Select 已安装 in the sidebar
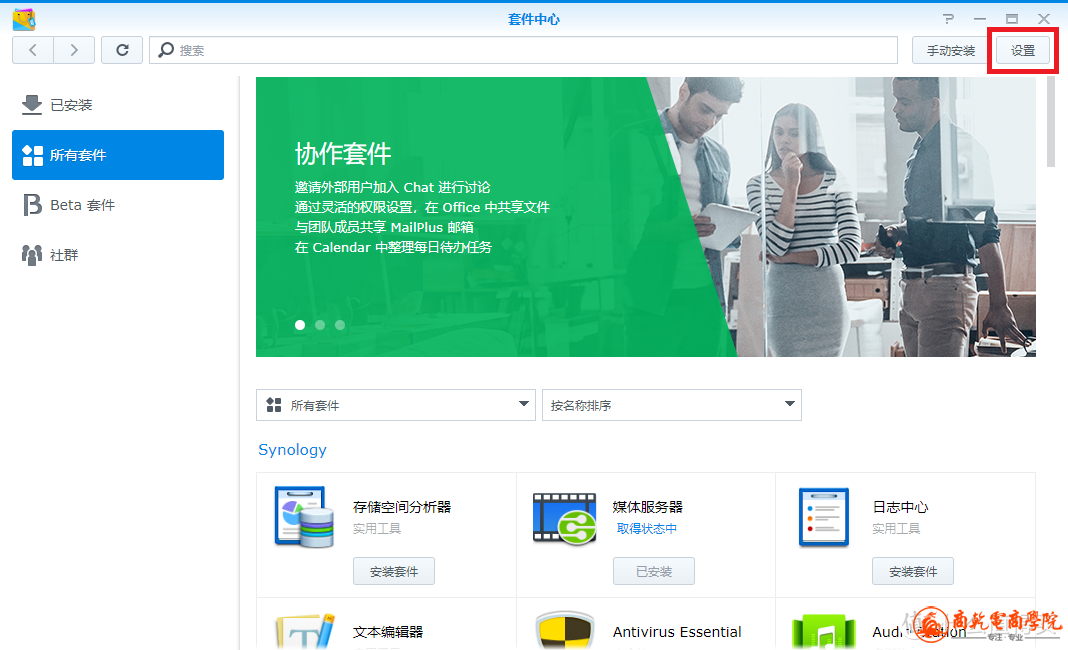1068x650 pixels. pyautogui.click(x=118, y=105)
